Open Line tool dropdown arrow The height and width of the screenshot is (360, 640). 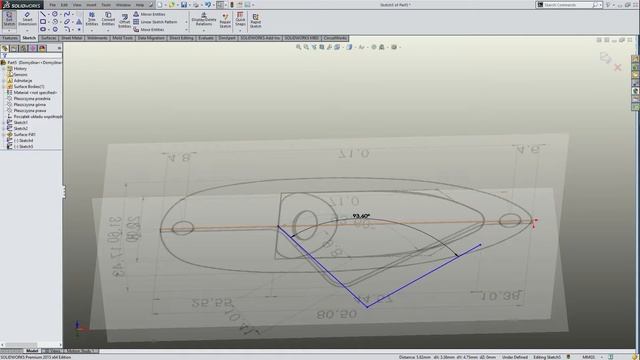pyautogui.click(x=49, y=14)
